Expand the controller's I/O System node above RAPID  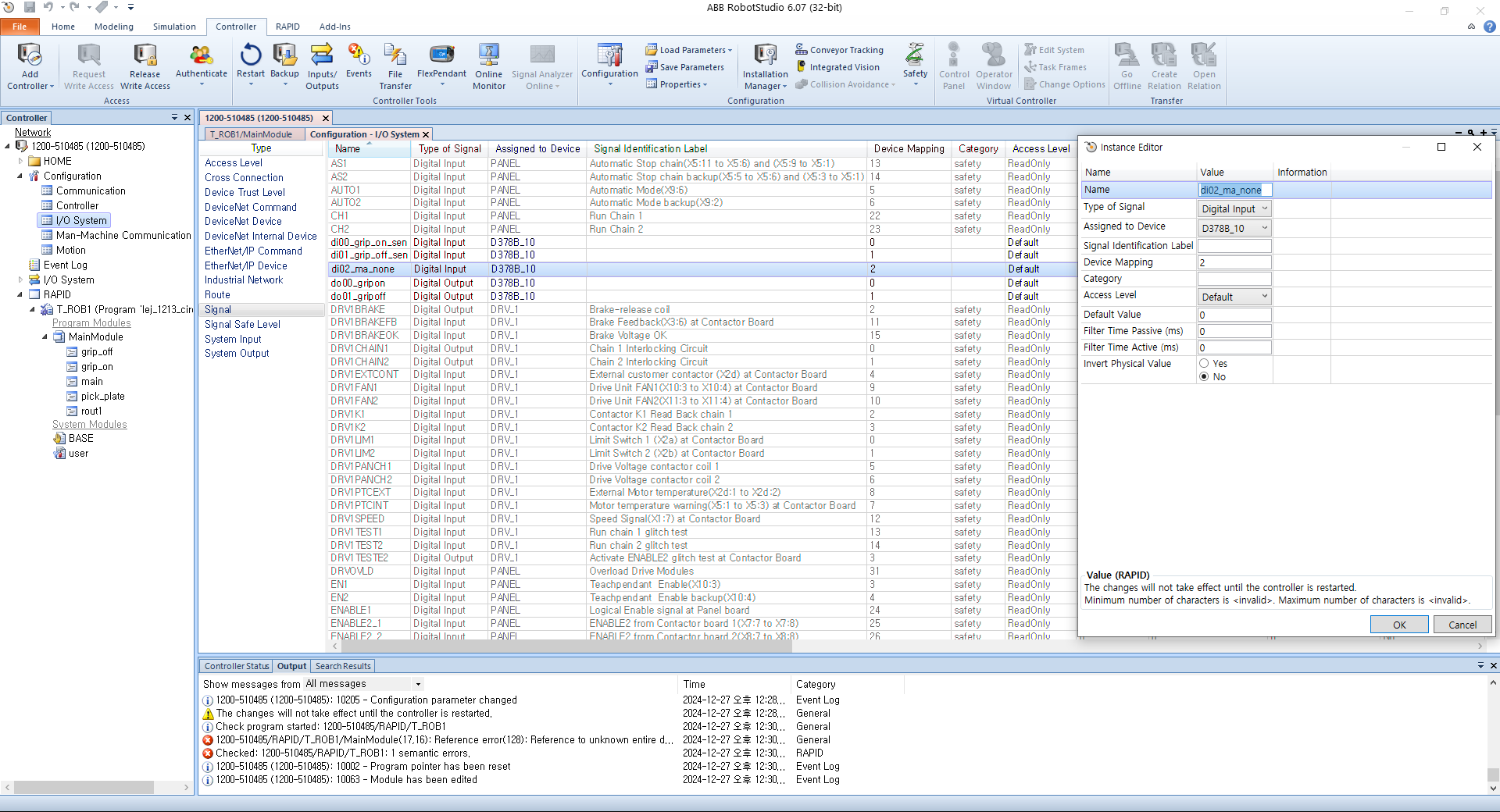point(20,280)
